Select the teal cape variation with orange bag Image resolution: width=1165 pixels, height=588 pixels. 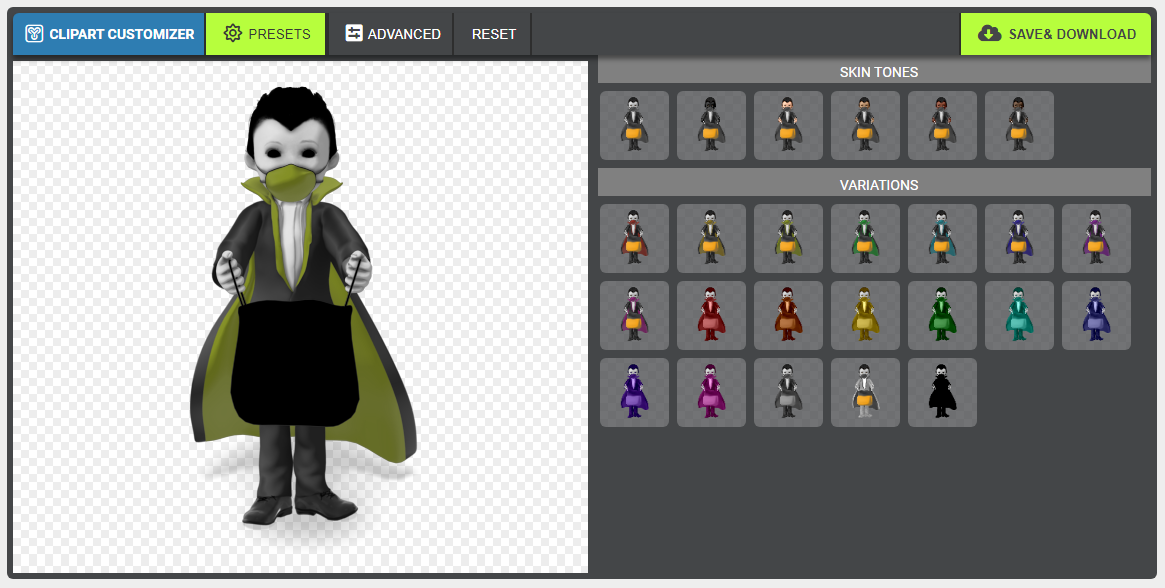(942, 239)
